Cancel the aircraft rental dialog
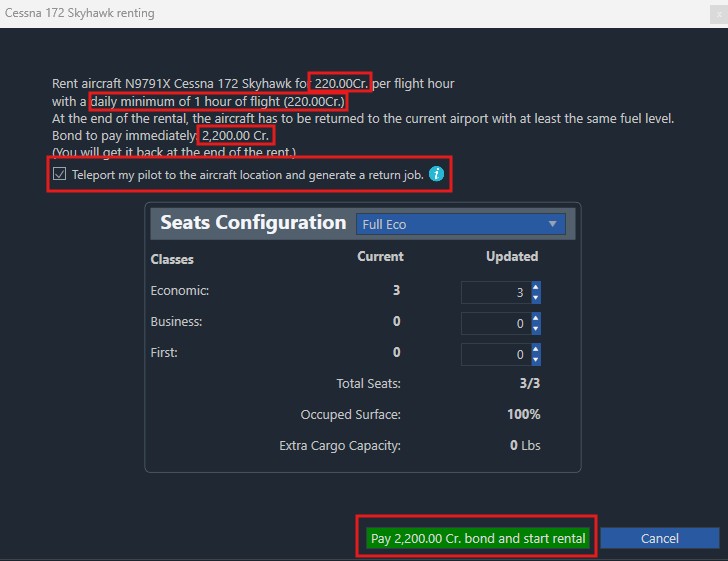 tap(659, 538)
